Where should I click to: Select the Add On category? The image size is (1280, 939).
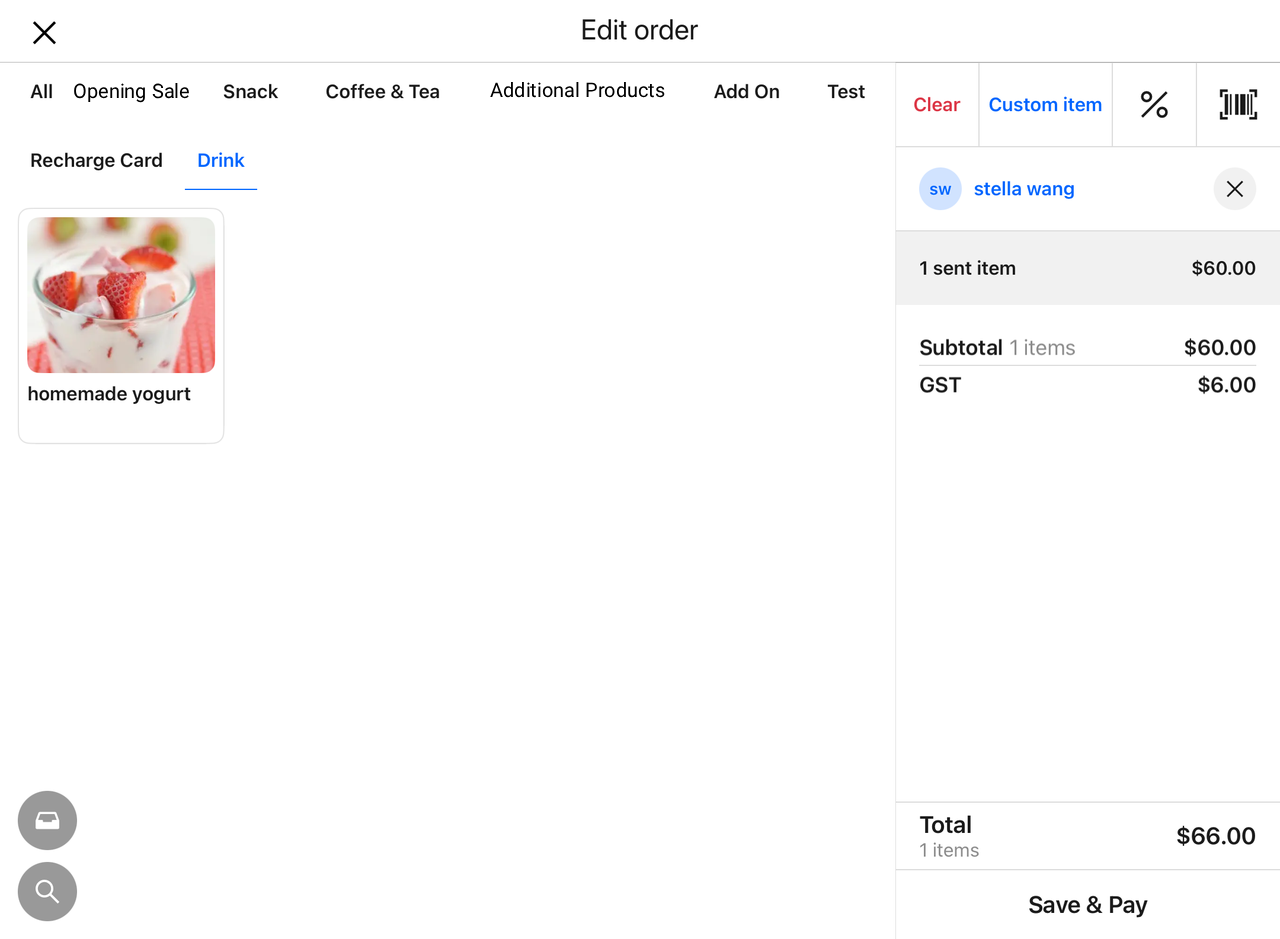[x=746, y=92]
